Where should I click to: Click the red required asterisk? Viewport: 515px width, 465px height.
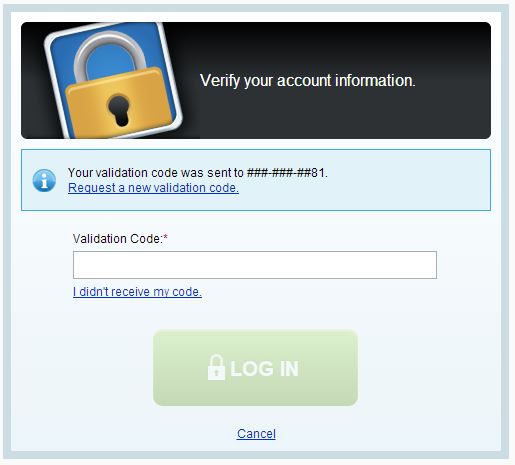pyautogui.click(x=165, y=237)
